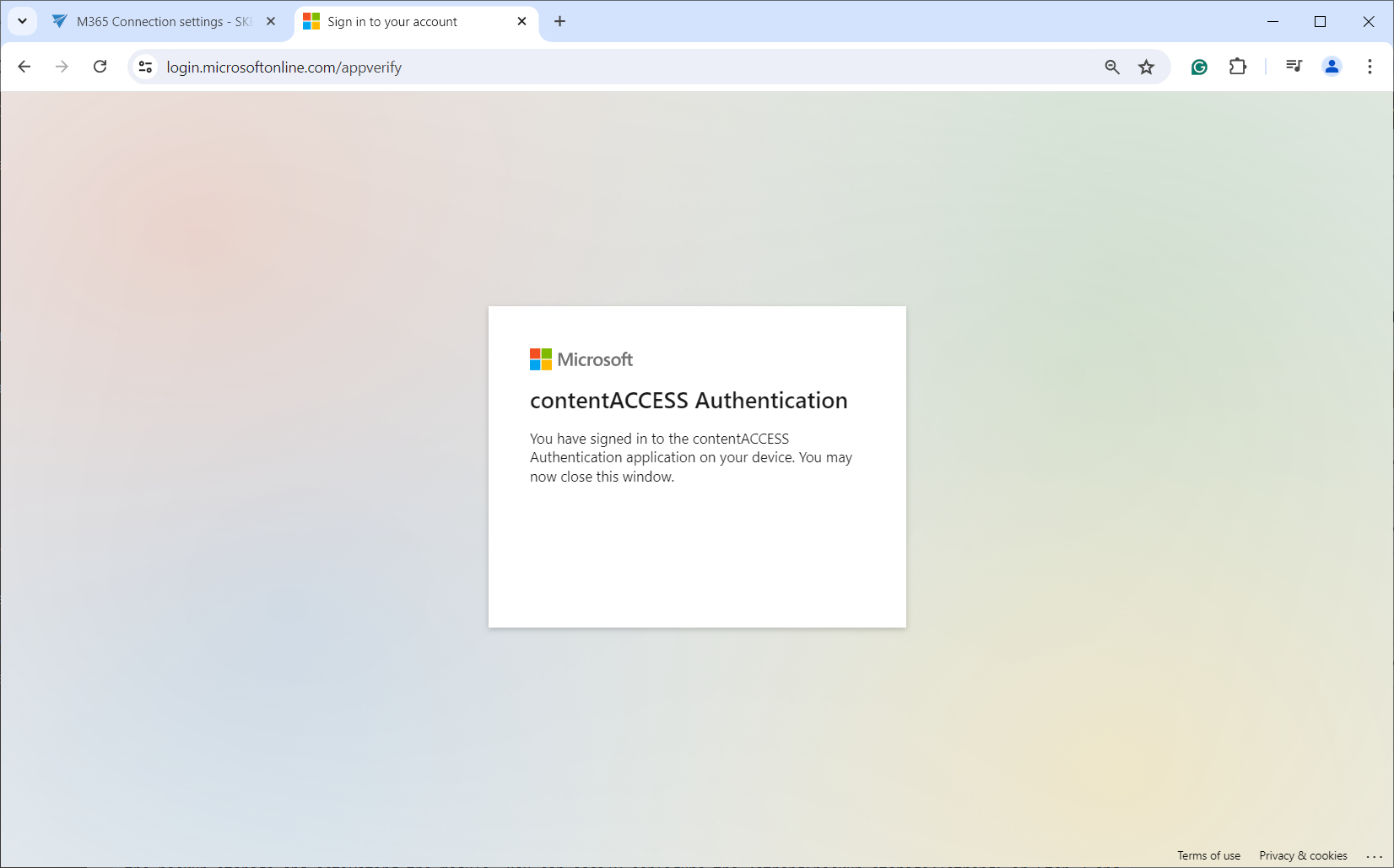This screenshot has width=1394, height=868.
Task: Open a new browser tab
Action: coord(560,22)
